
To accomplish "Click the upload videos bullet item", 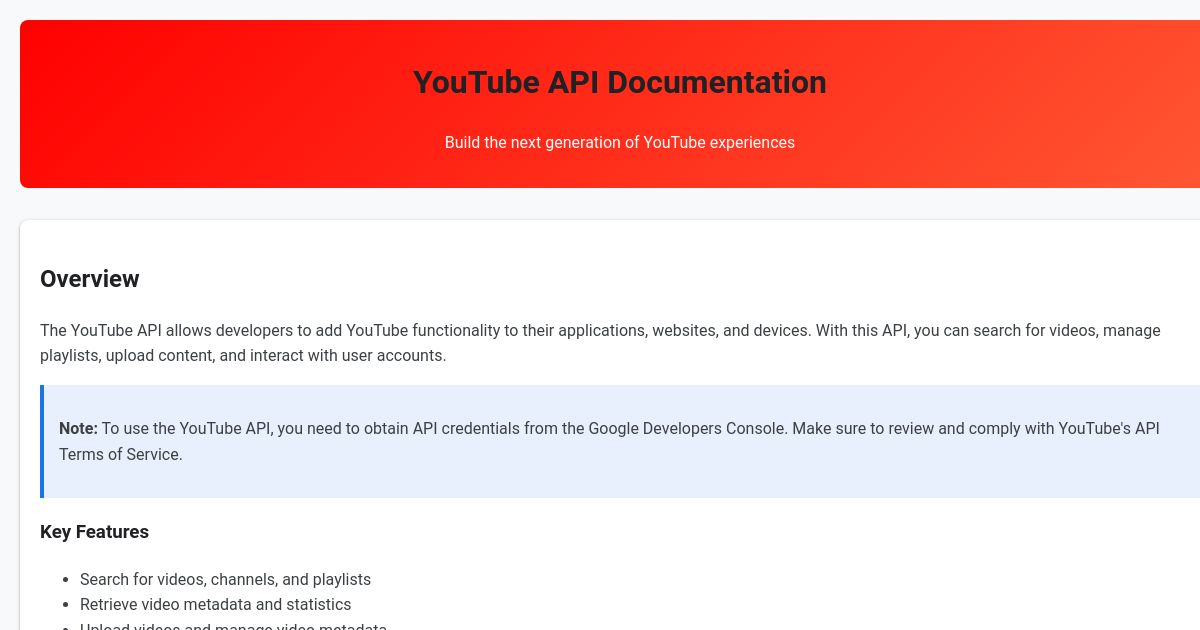I will (x=233, y=626).
